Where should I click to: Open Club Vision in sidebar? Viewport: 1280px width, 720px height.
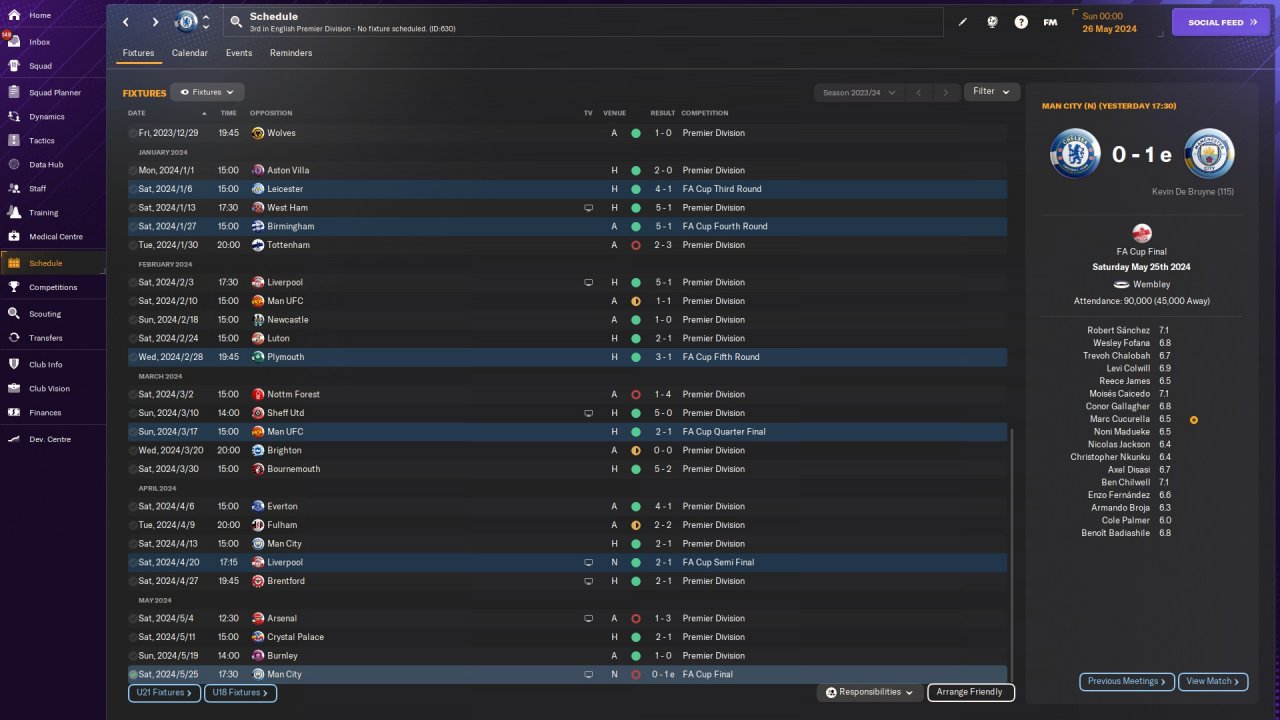click(x=49, y=388)
